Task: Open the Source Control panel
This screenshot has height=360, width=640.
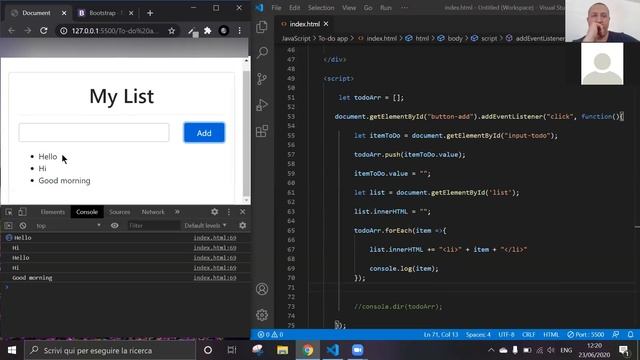Action: pyautogui.click(x=262, y=79)
